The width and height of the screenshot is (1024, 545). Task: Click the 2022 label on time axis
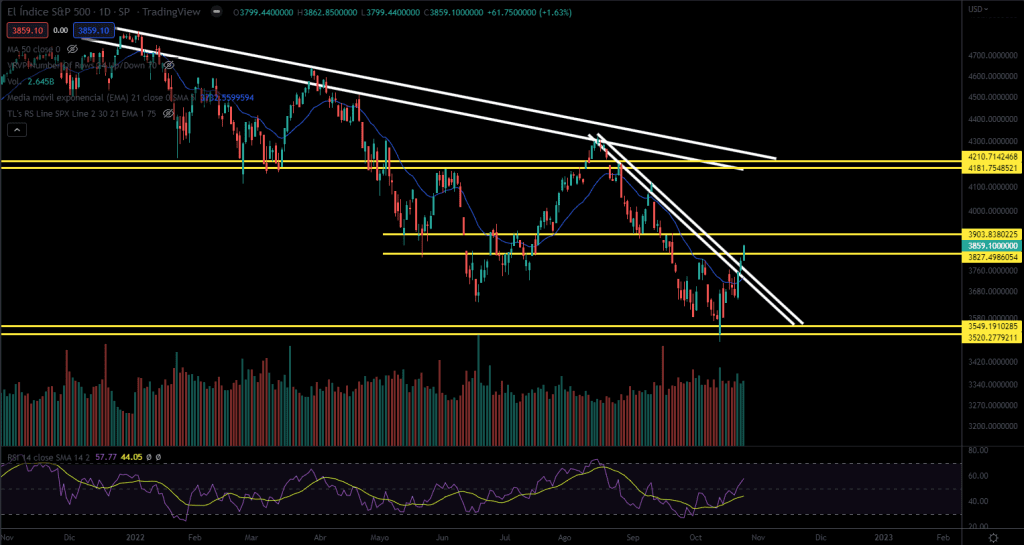coord(135,537)
